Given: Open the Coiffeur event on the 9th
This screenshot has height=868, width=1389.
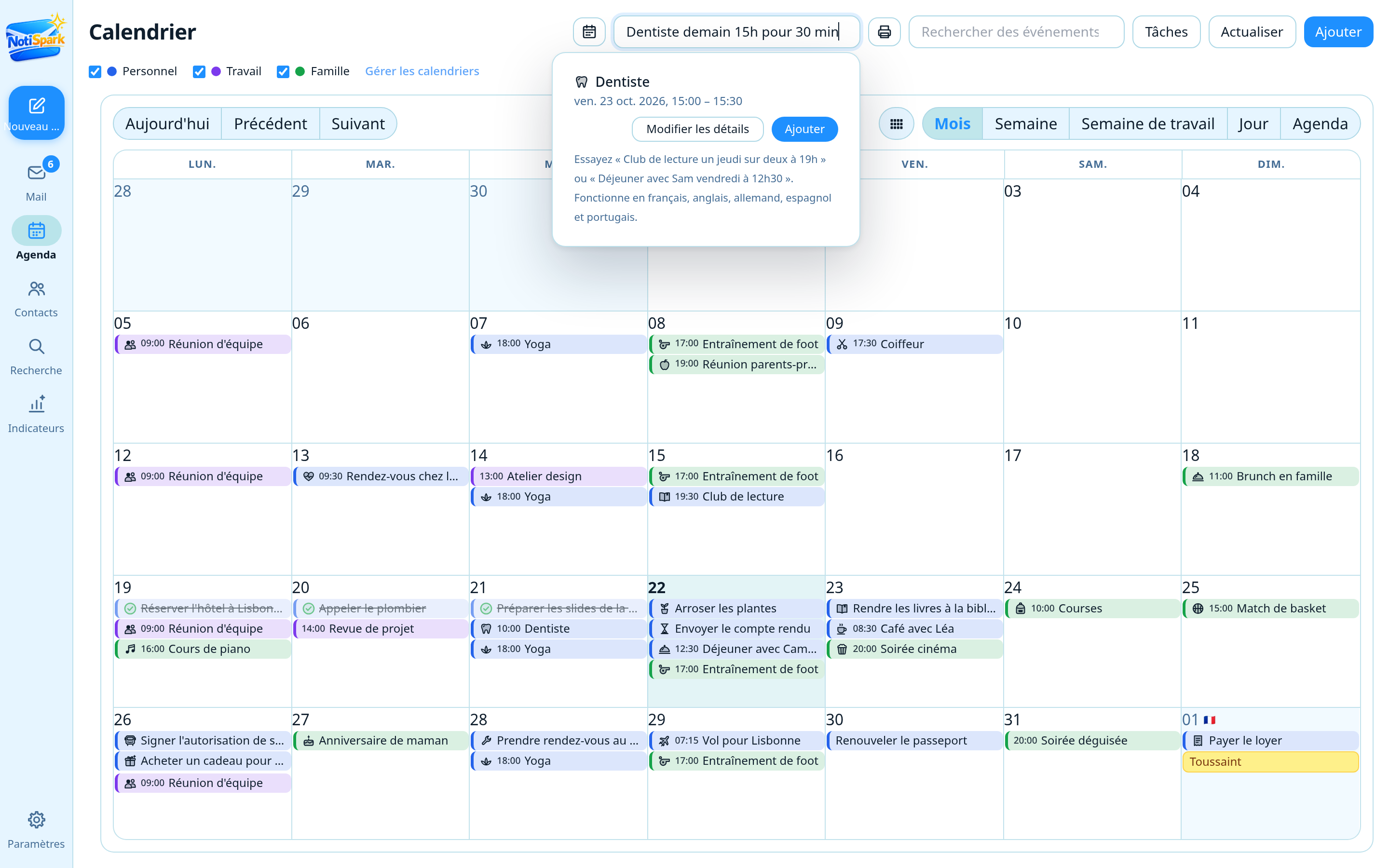Looking at the screenshot, I should [914, 344].
